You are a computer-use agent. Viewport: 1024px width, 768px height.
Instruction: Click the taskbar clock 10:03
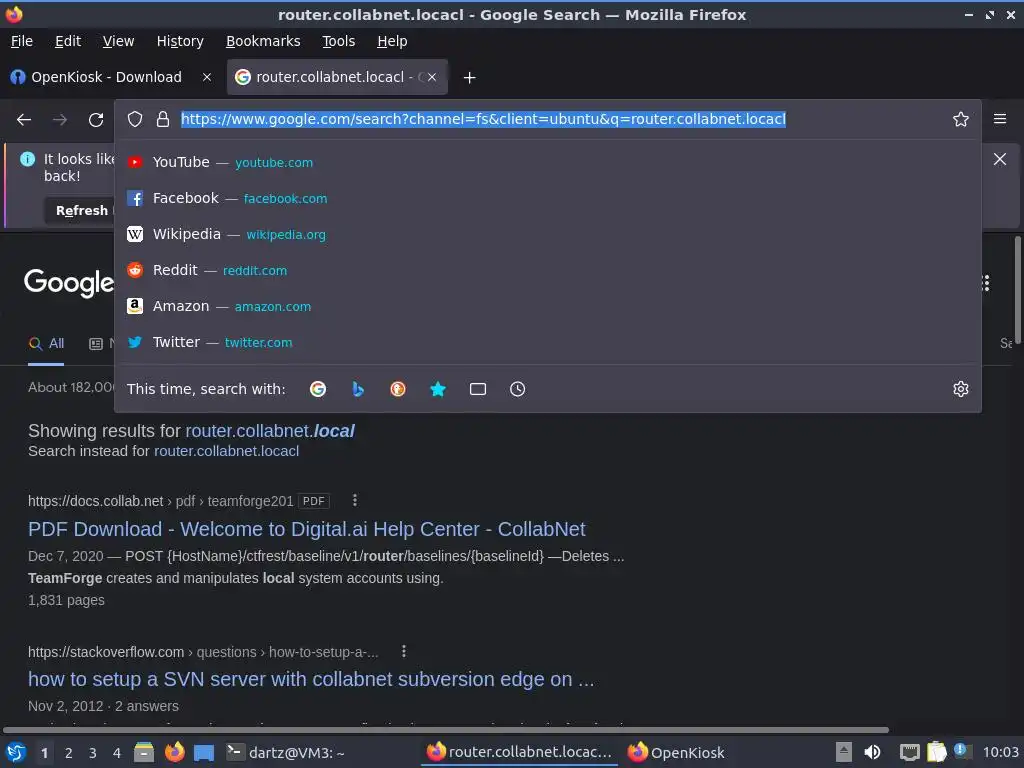point(1000,752)
